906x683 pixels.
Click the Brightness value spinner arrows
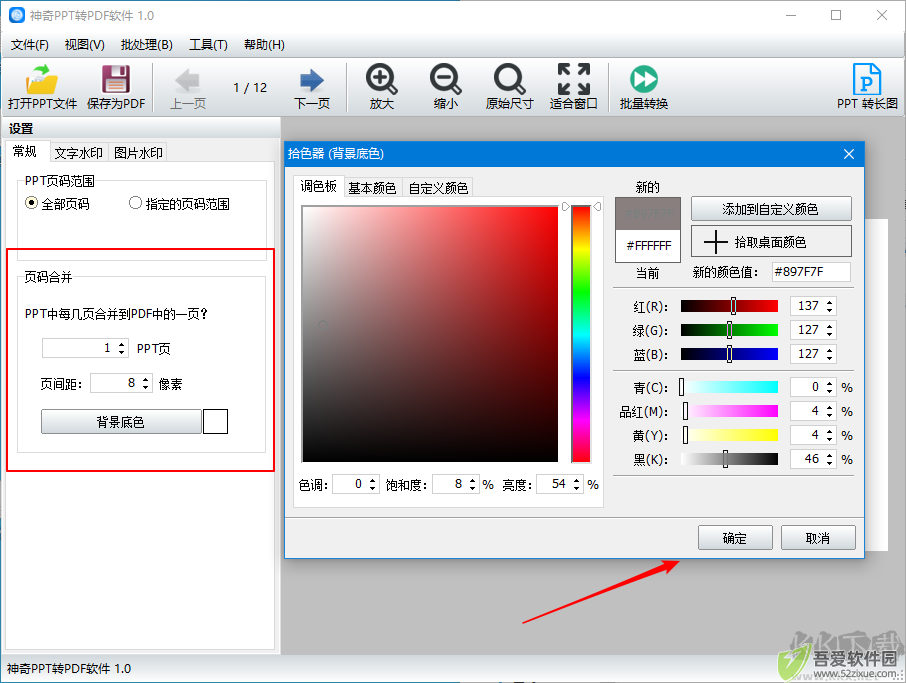tap(577, 484)
